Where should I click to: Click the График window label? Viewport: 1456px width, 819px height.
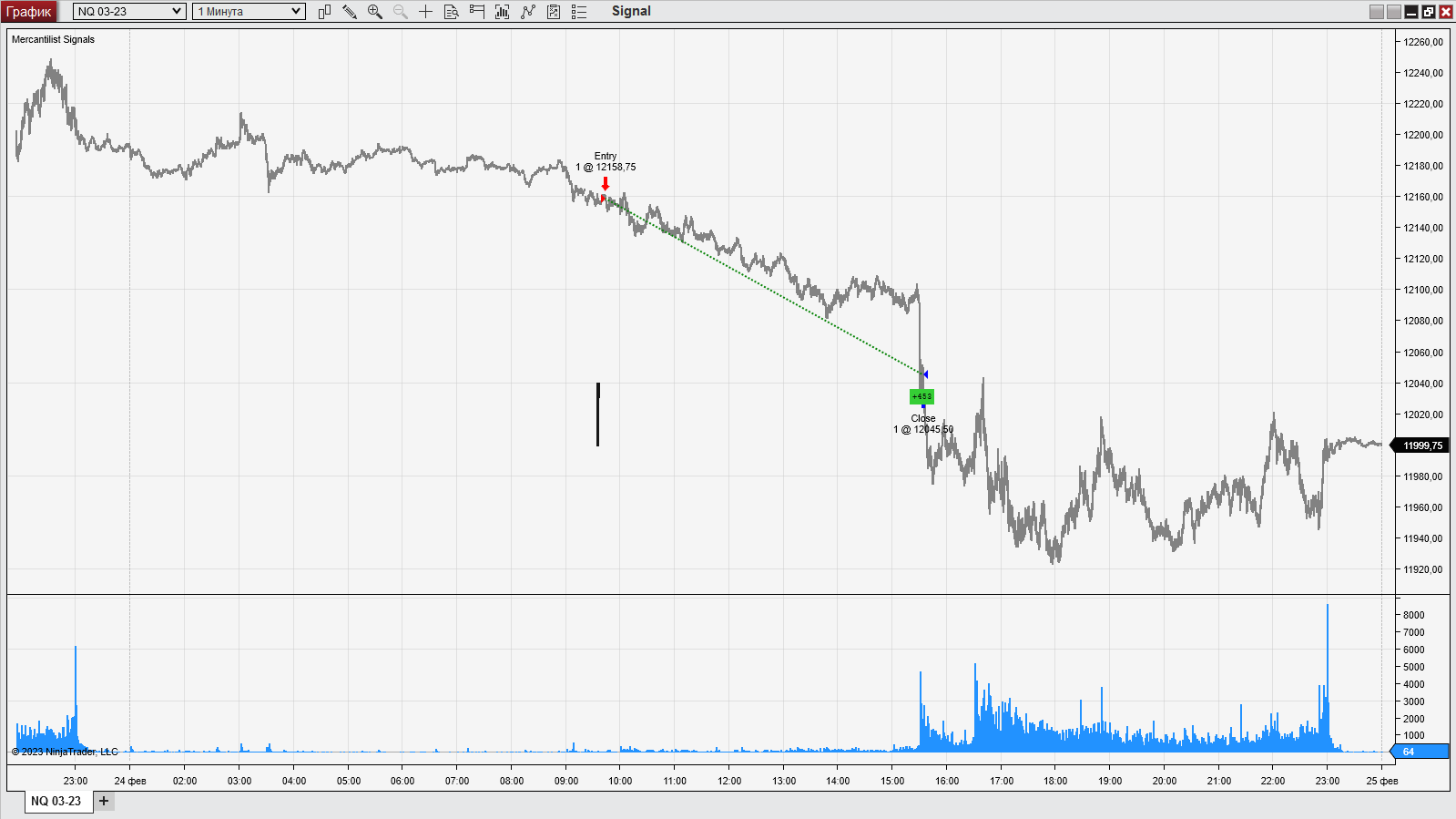(x=29, y=12)
